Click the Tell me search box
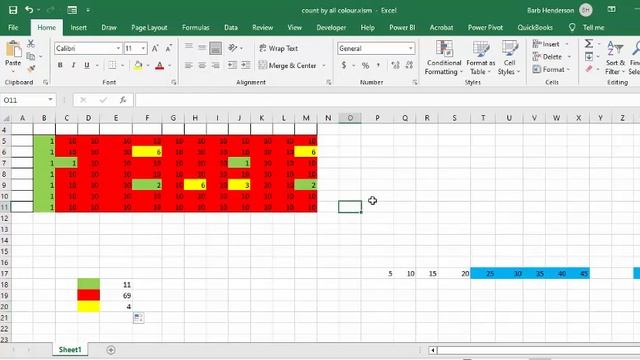This screenshot has width=640, height=360. pyautogui.click(x=593, y=28)
